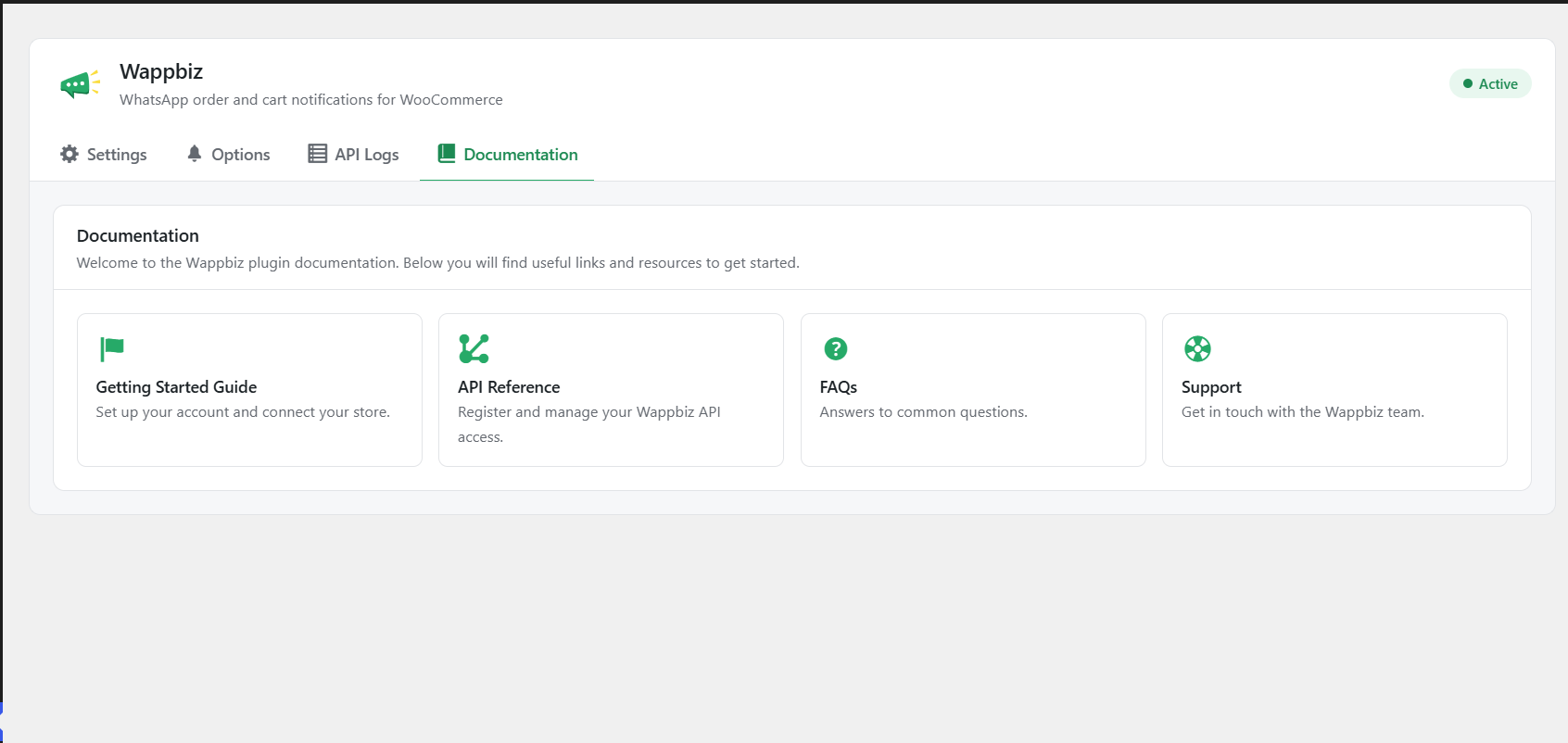Open the Settings tab
The height and width of the screenshot is (743, 1568).
point(104,155)
